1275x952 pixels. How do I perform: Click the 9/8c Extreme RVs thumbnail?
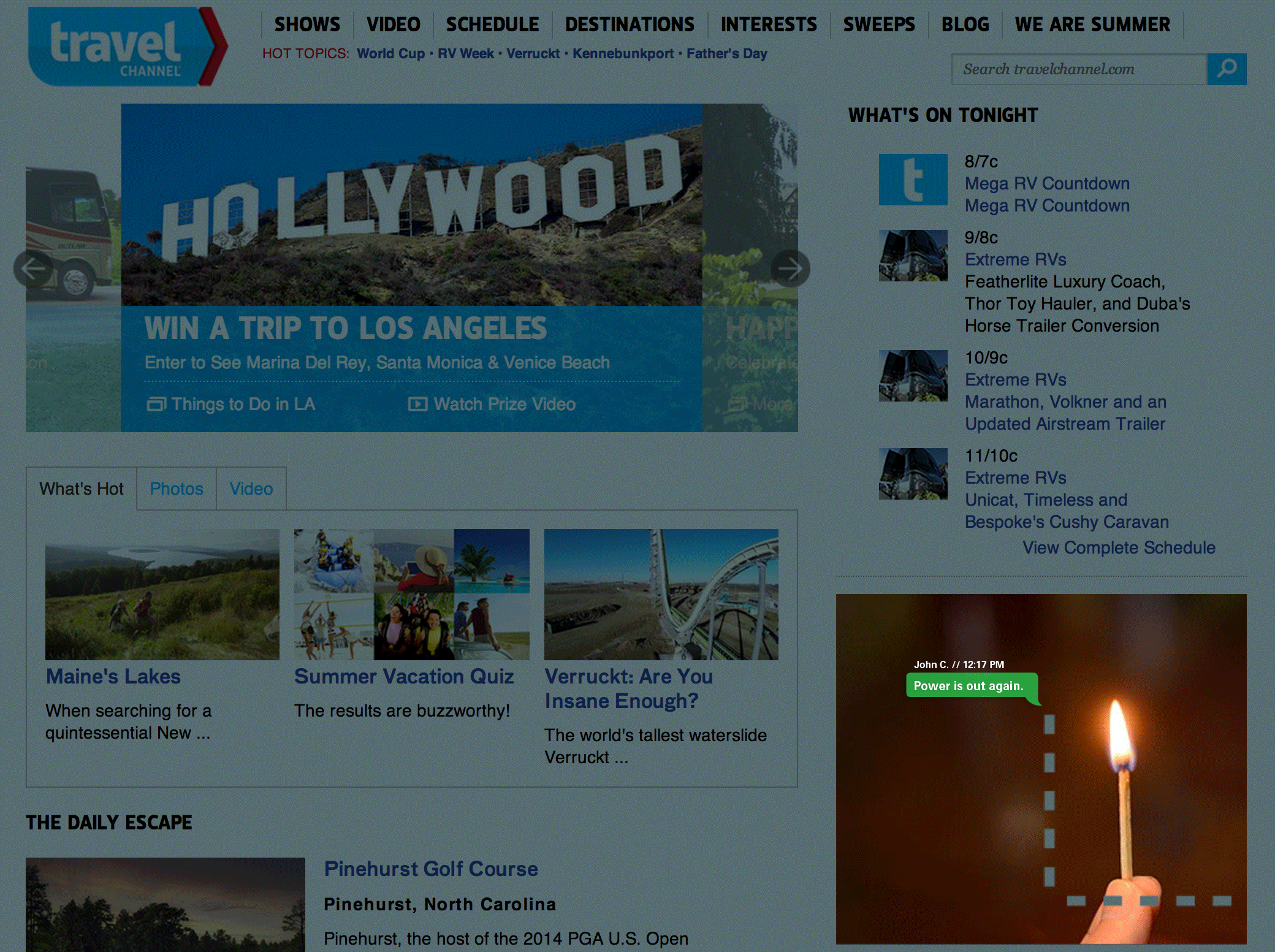pos(913,256)
